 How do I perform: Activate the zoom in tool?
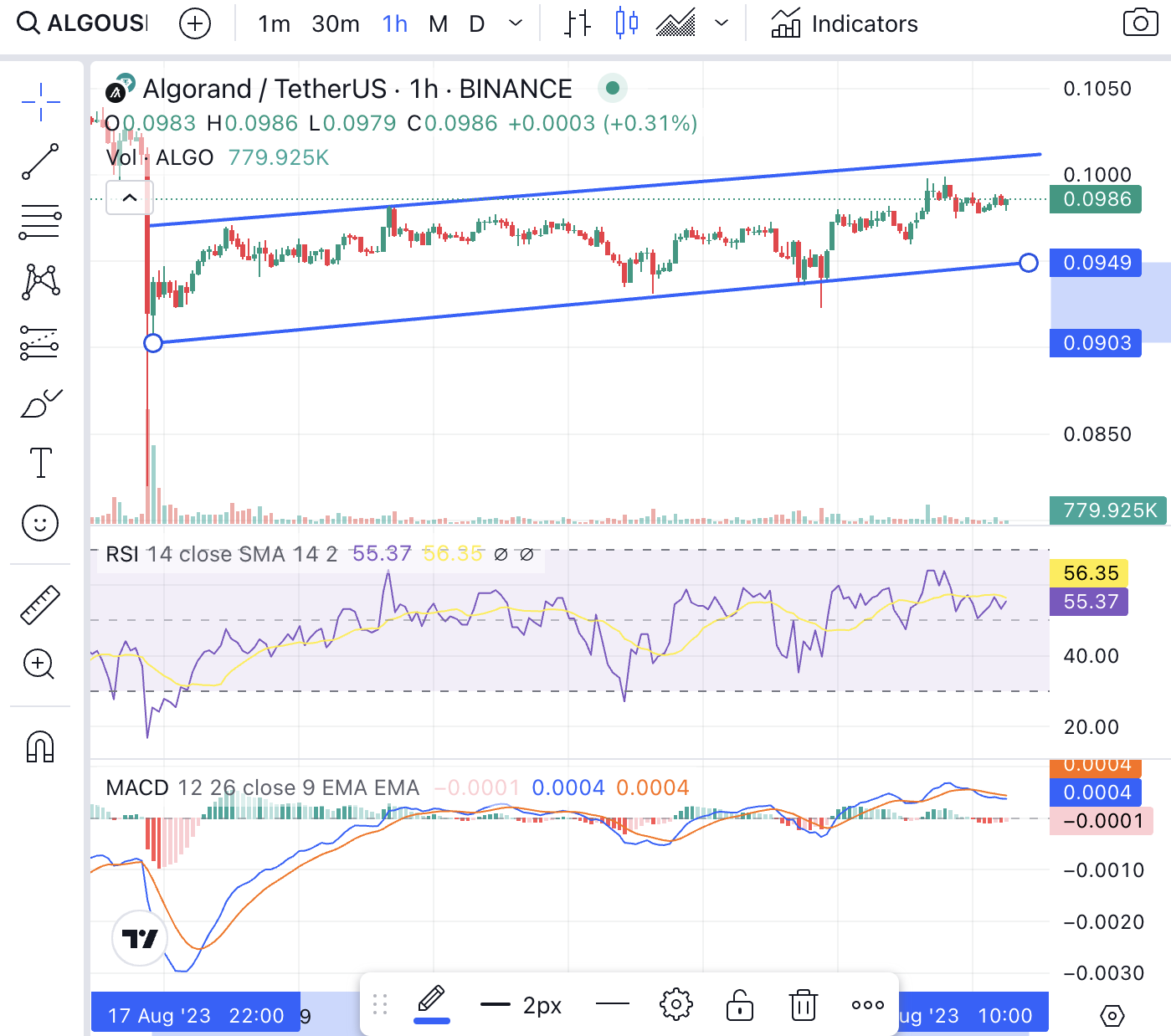[39, 664]
